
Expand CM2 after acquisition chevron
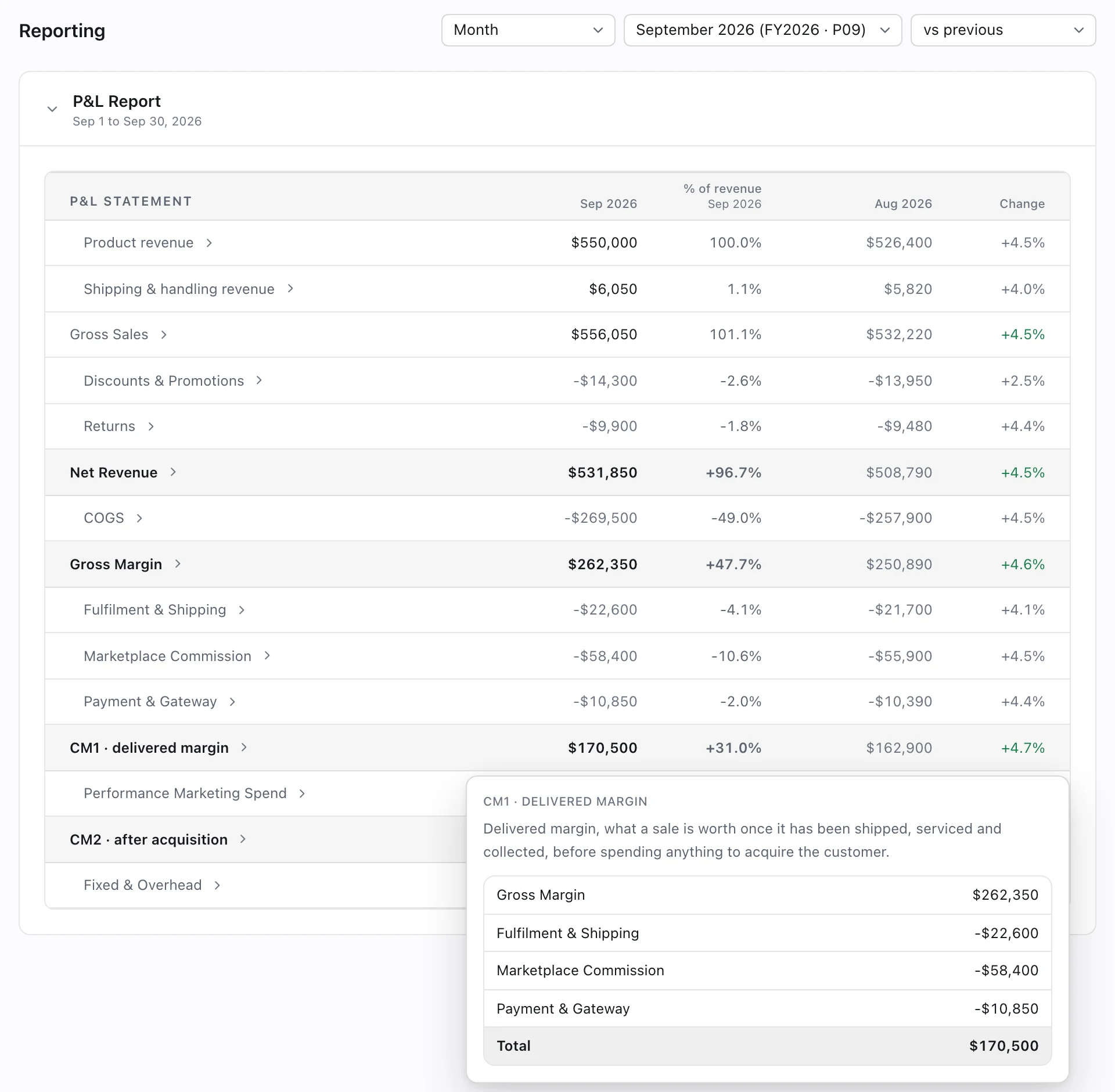[x=243, y=839]
